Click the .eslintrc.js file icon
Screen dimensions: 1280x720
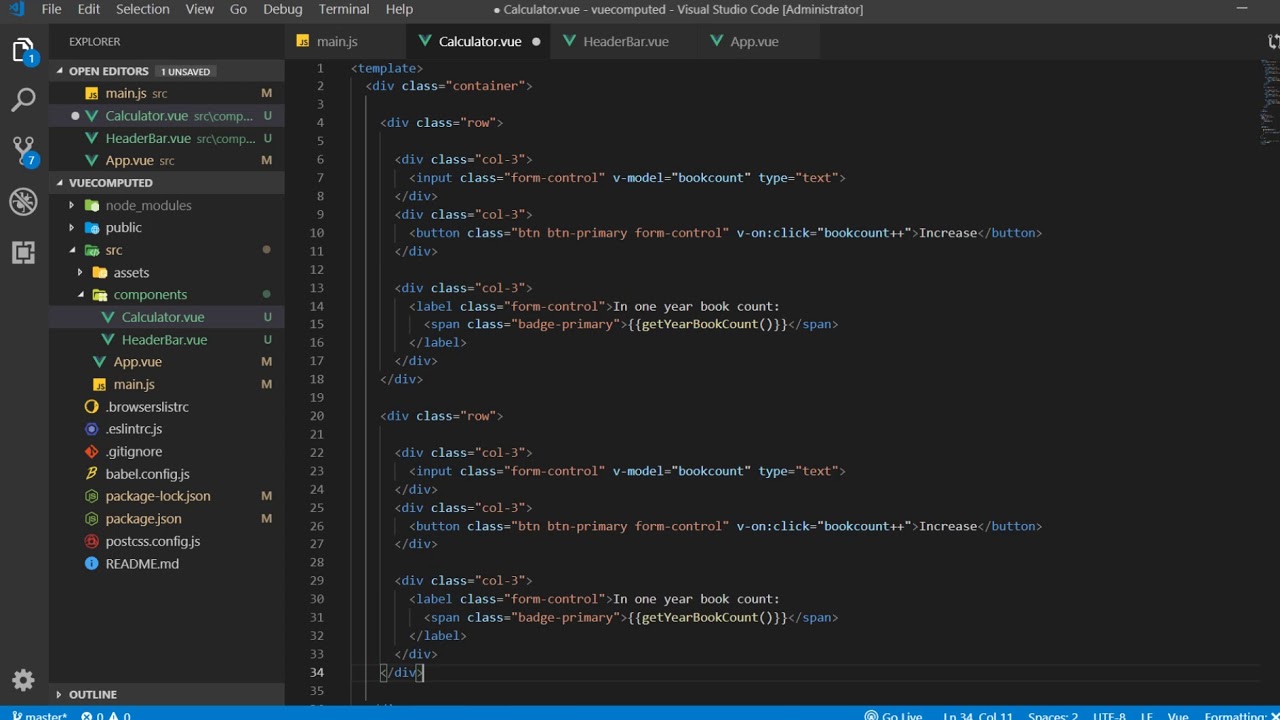[x=92, y=429]
